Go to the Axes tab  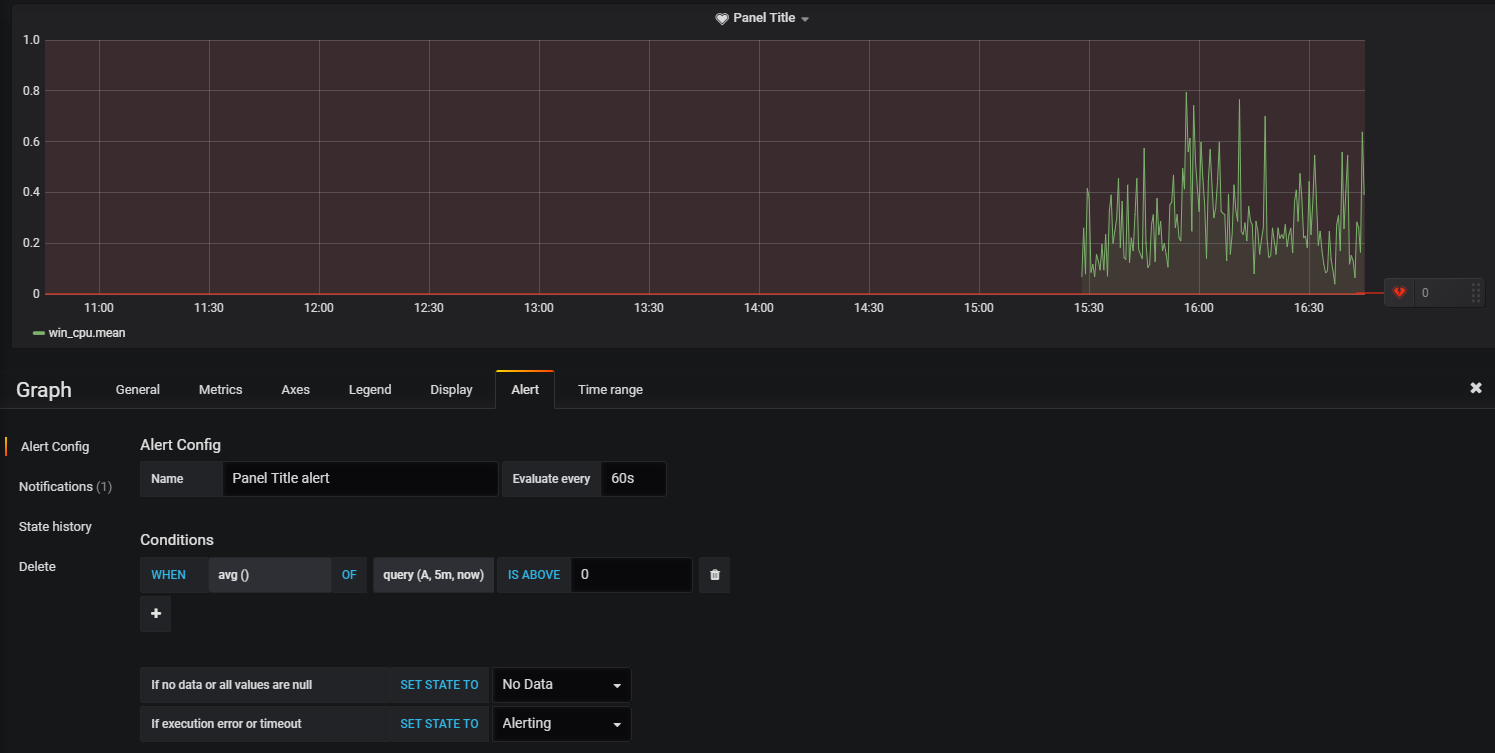coord(296,389)
